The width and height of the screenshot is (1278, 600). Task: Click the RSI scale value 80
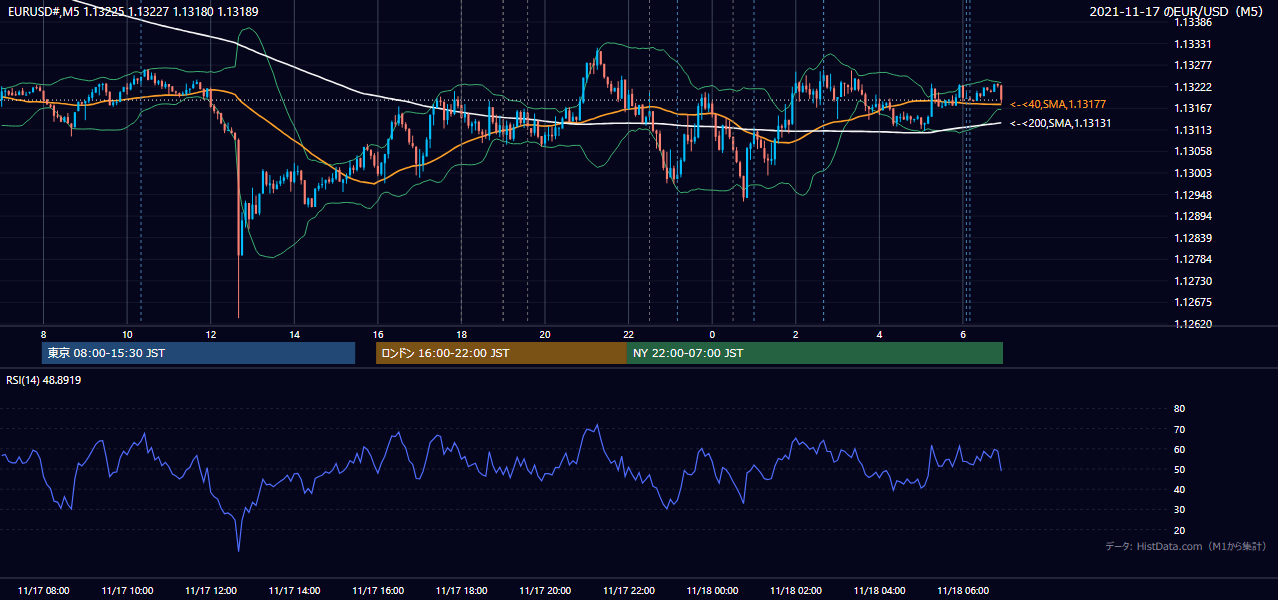click(1179, 409)
